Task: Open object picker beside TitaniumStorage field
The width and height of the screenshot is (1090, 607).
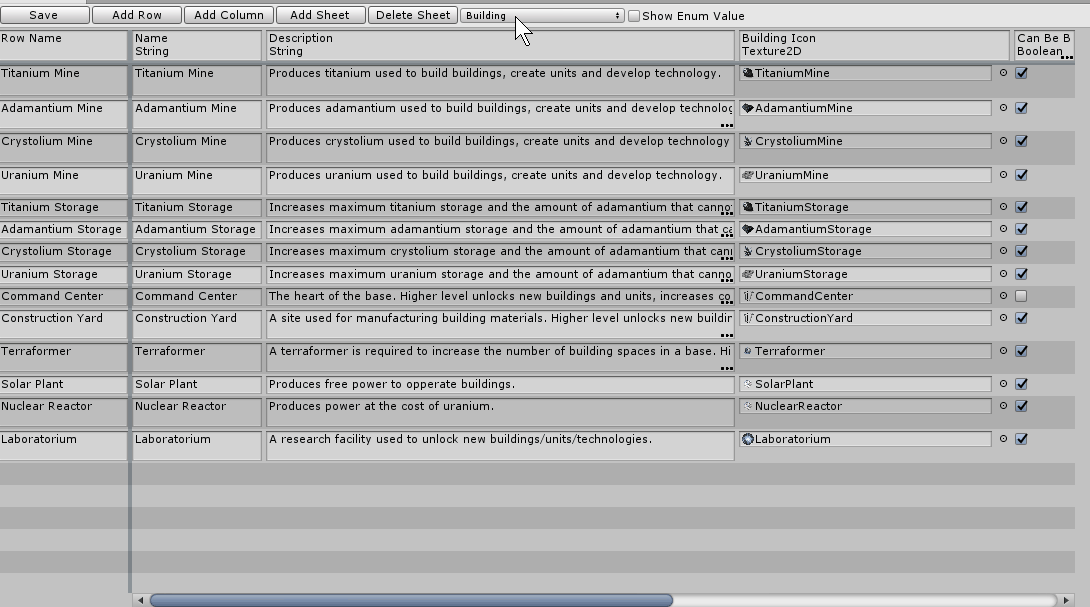Action: [1003, 207]
